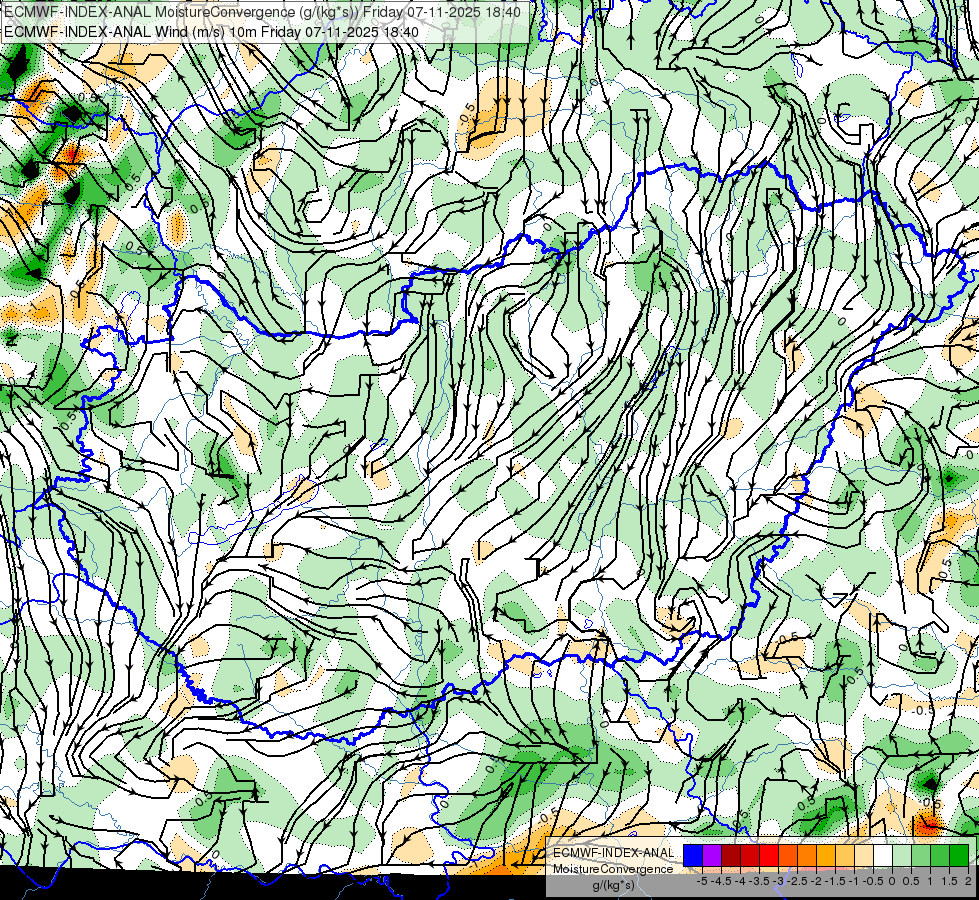979x900 pixels.
Task: Click the -4.5 tick label on the legend
Action: click(x=721, y=881)
